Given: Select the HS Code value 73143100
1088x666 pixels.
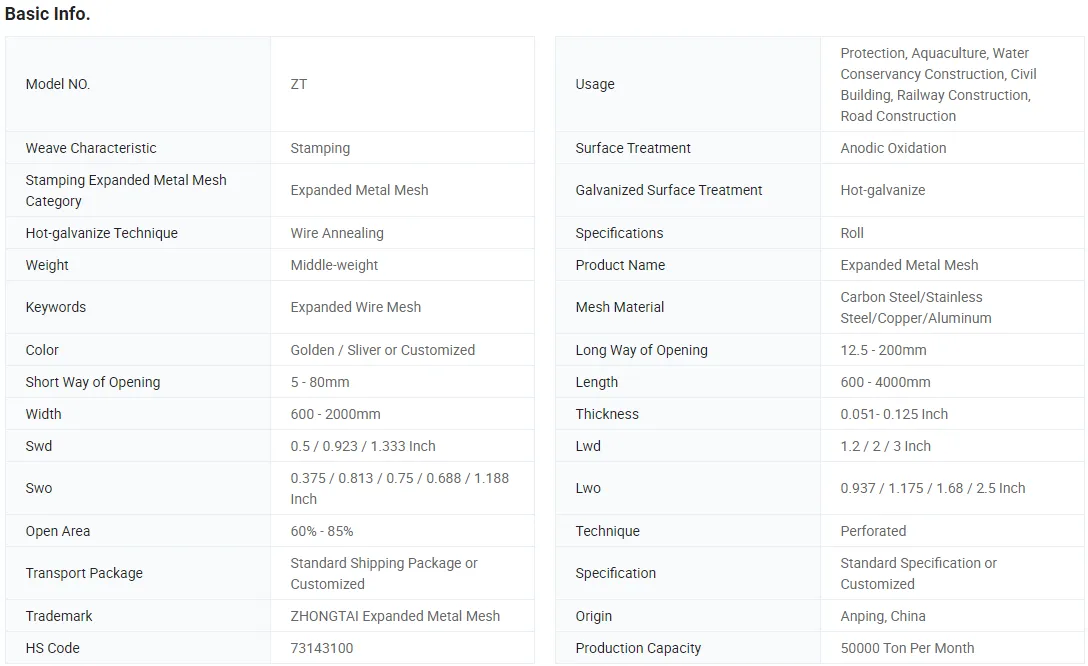Looking at the screenshot, I should (x=322, y=648).
